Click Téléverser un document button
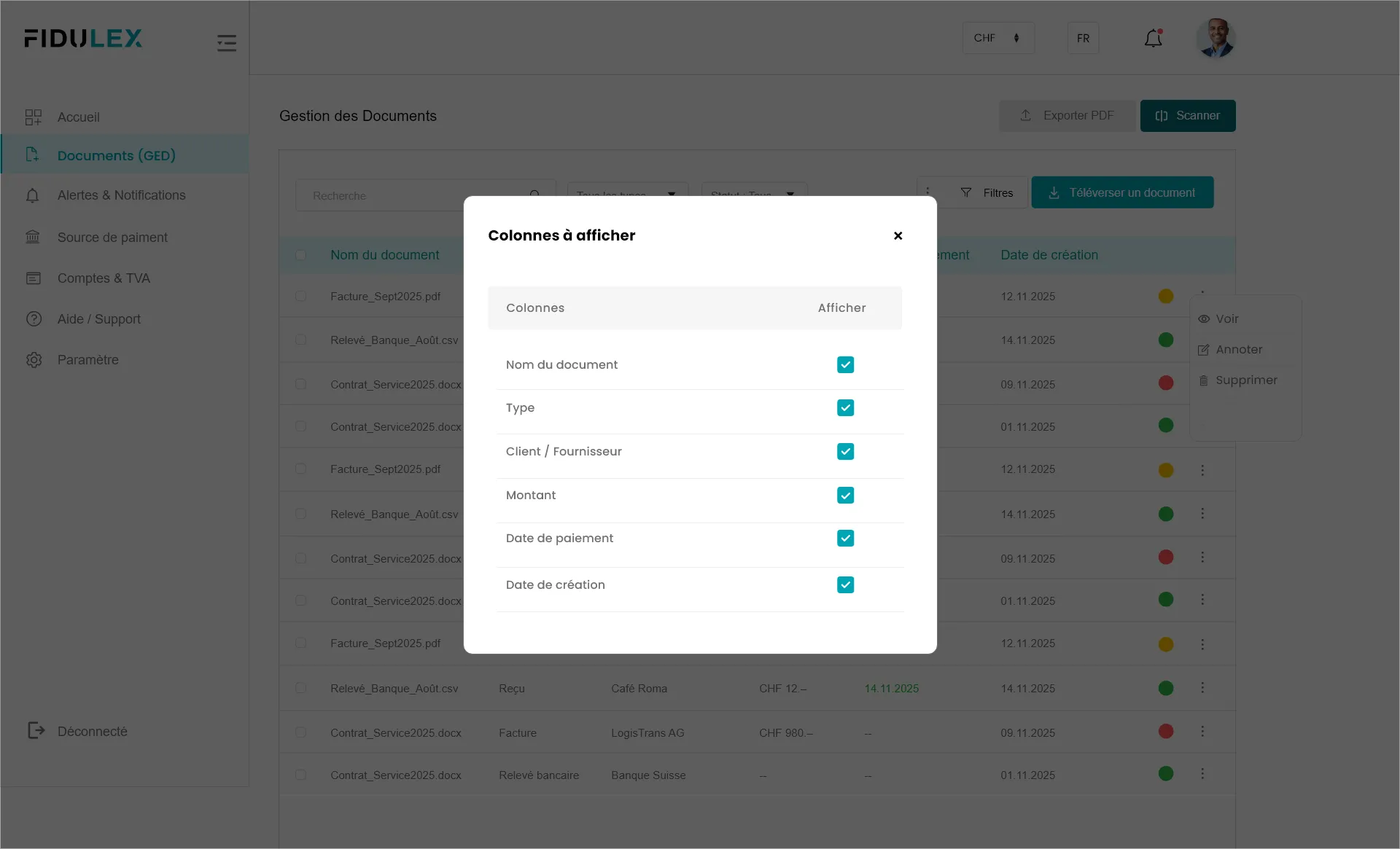 point(1121,193)
